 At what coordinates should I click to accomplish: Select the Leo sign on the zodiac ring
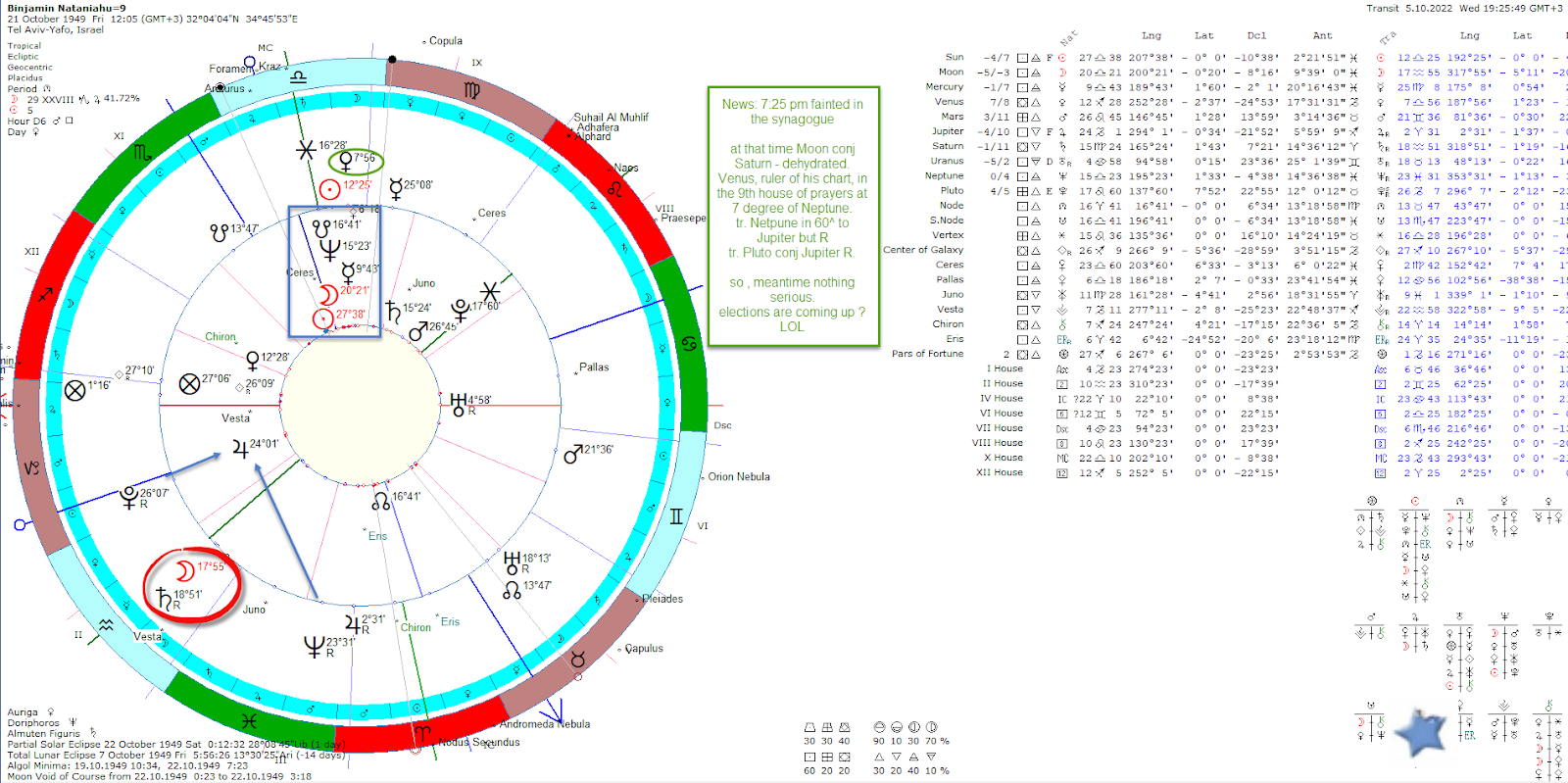[614, 189]
